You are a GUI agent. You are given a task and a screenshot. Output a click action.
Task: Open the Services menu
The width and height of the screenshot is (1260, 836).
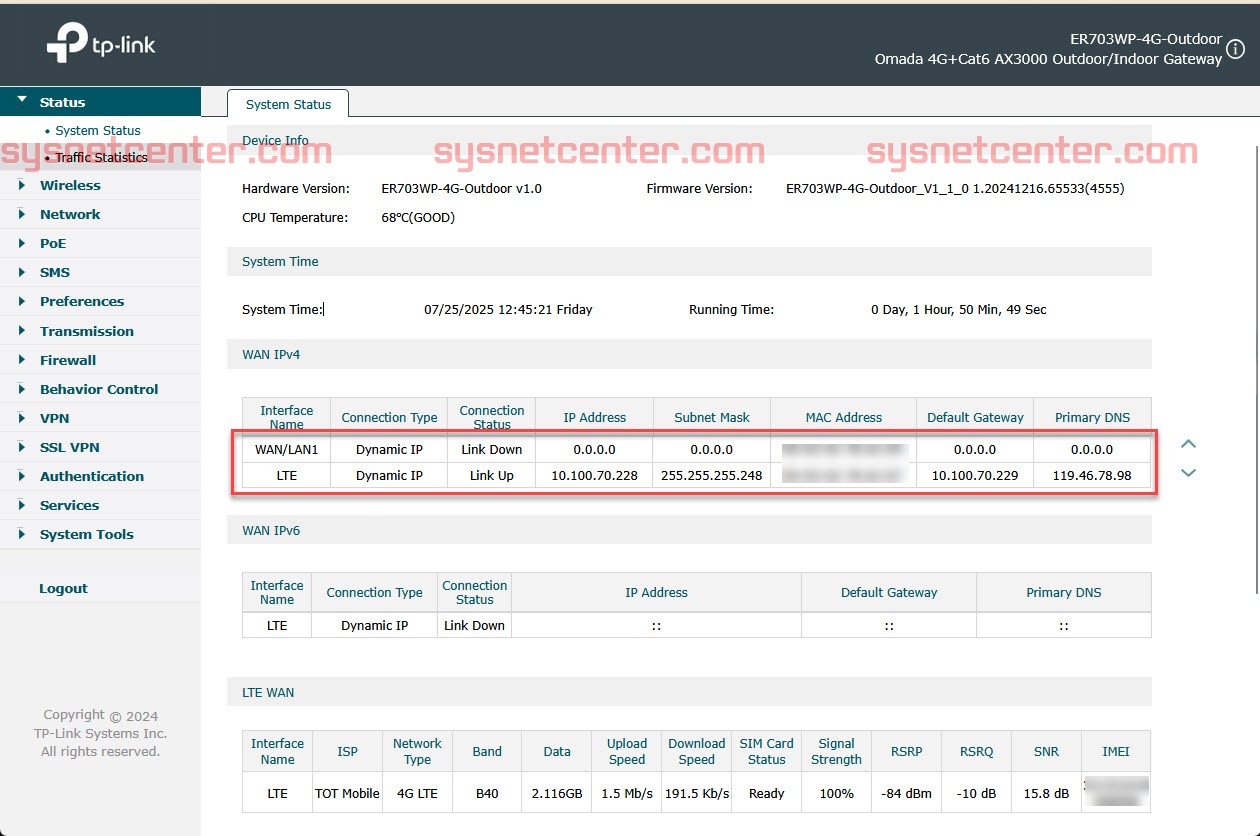click(100, 505)
